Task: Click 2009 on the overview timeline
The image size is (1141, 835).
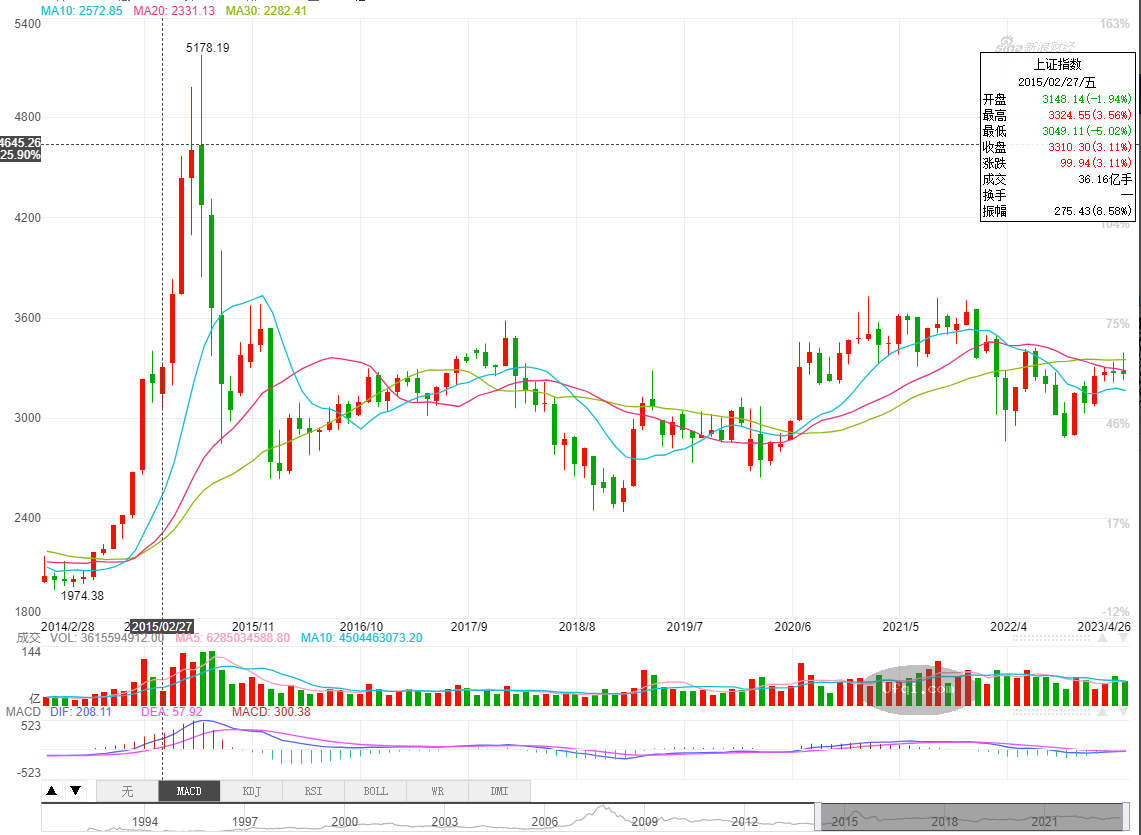Action: (x=644, y=822)
